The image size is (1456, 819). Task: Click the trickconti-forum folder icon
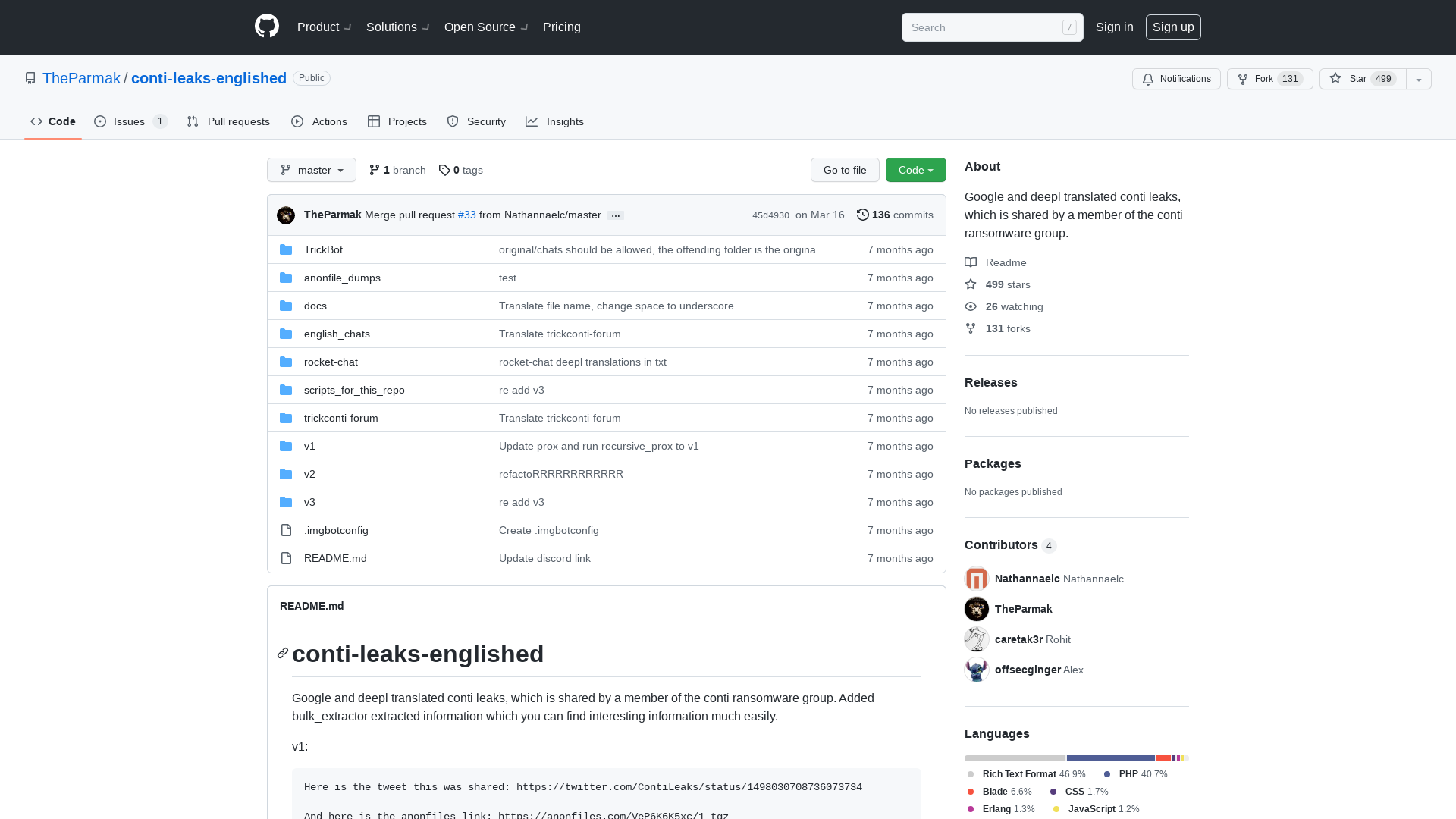point(286,418)
